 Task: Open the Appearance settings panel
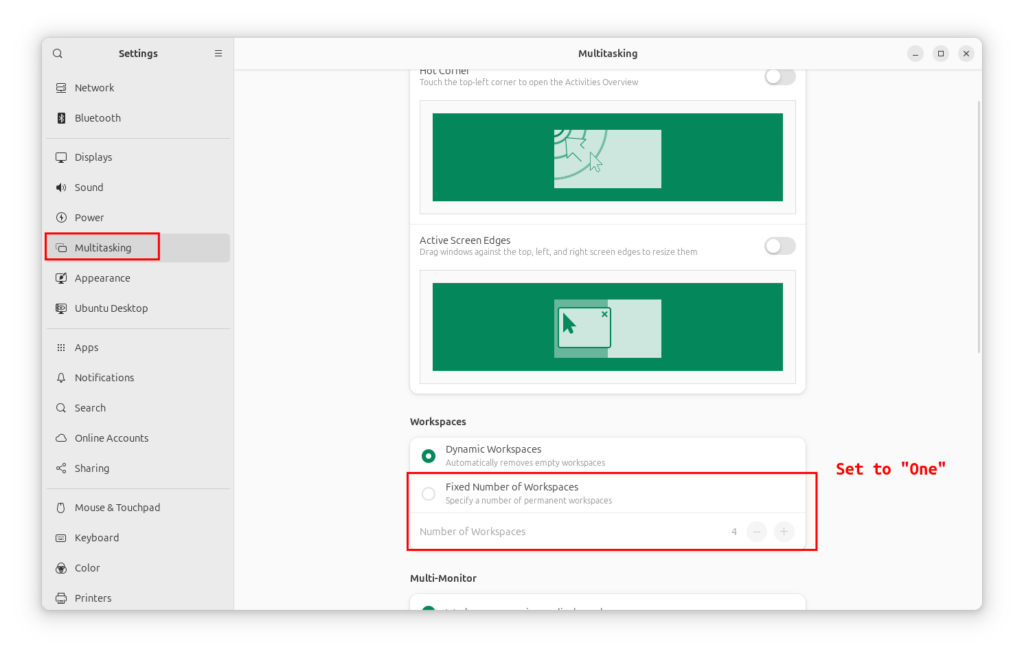point(102,278)
